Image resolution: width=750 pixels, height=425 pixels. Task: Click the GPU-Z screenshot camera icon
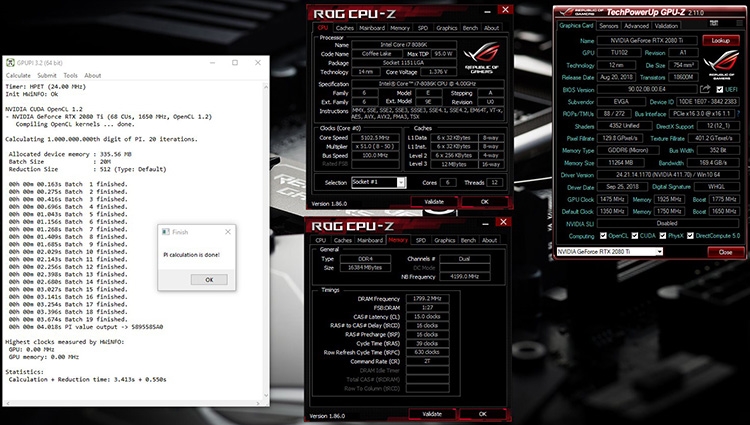(714, 23)
